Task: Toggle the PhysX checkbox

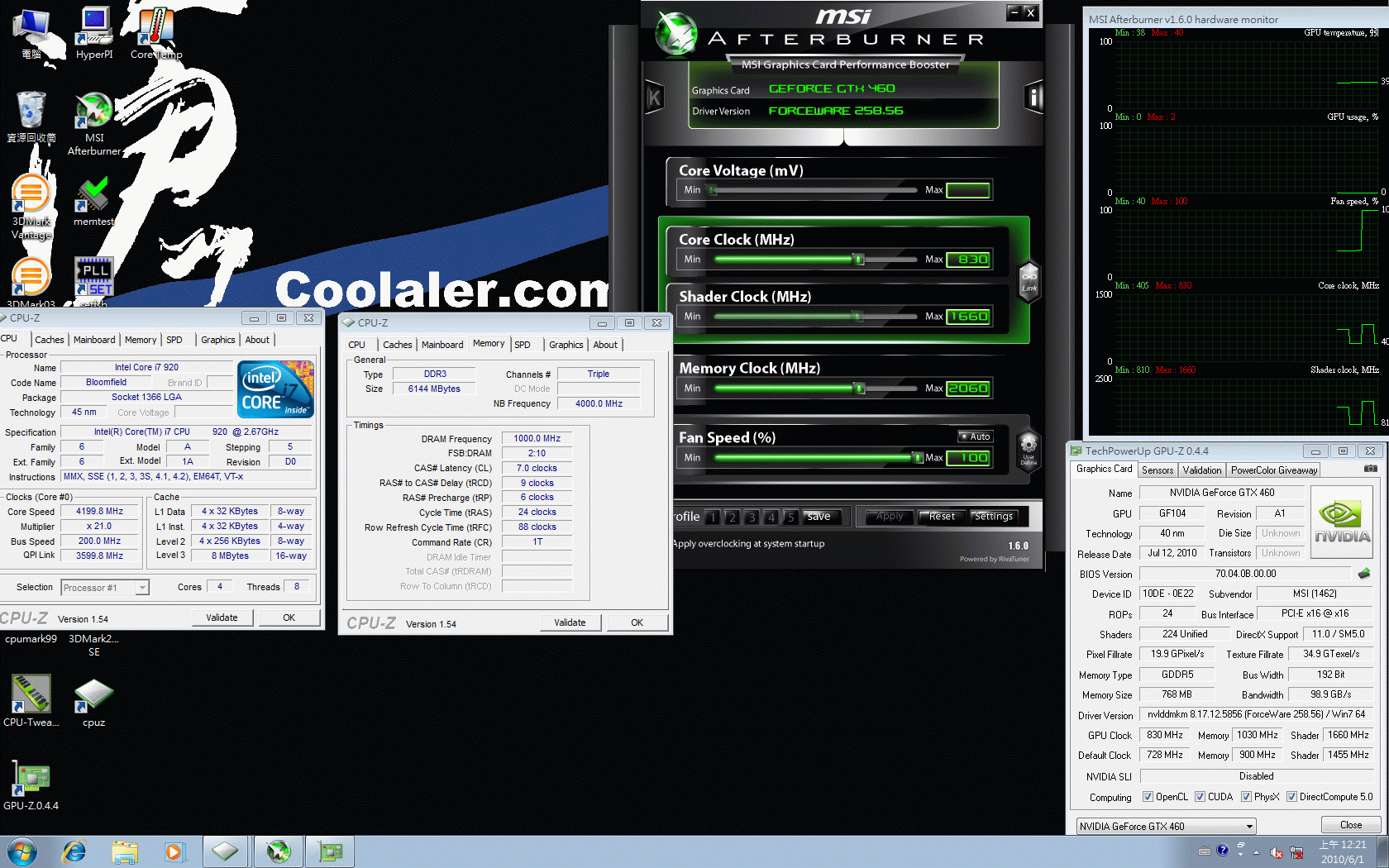Action: tap(1246, 797)
